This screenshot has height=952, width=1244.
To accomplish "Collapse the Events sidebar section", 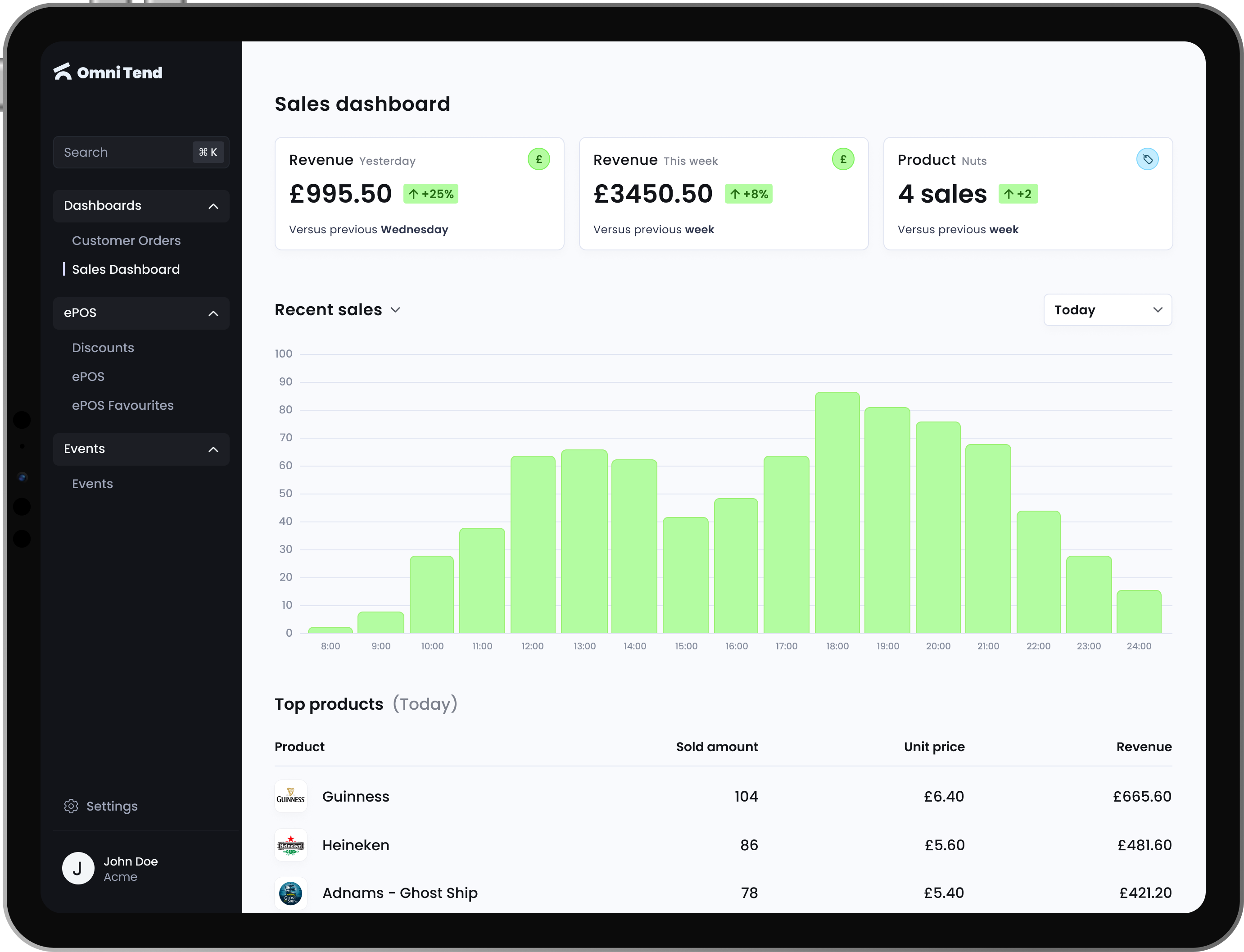I will [x=213, y=449].
